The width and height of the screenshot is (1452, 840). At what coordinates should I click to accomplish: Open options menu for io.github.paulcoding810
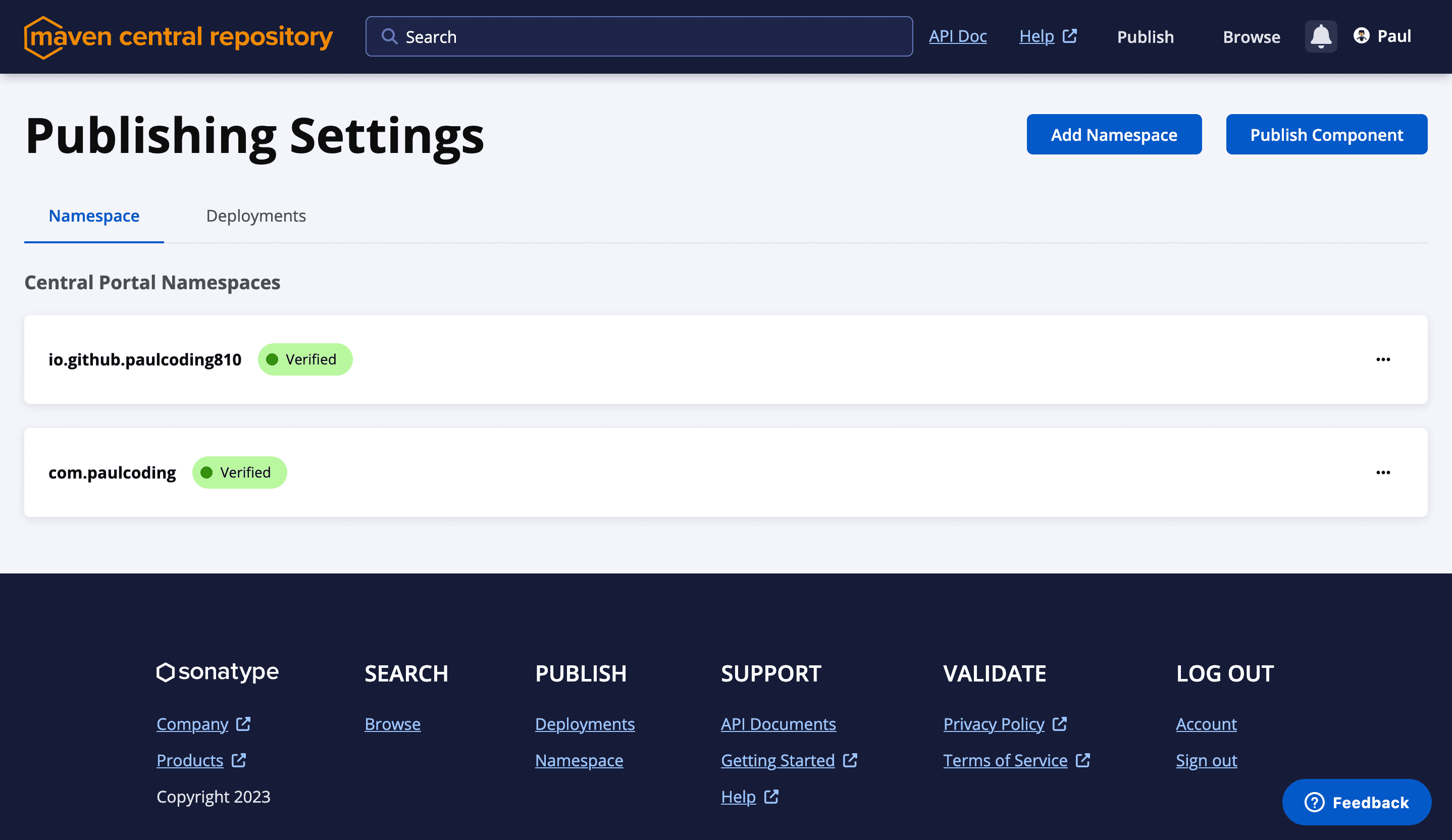1383,359
